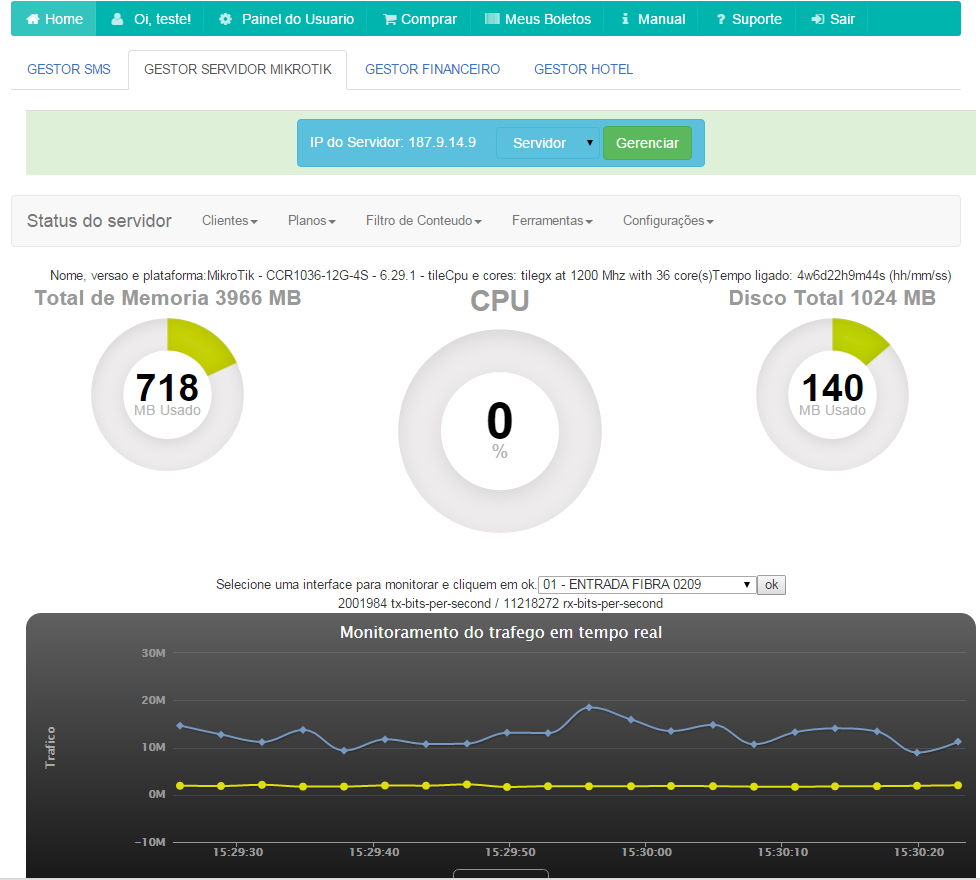
Task: Go to Comprar in the top bar
Action: tap(419, 19)
